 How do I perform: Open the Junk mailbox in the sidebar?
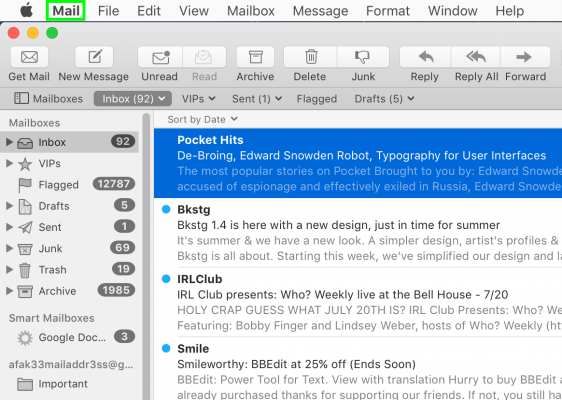point(70,248)
